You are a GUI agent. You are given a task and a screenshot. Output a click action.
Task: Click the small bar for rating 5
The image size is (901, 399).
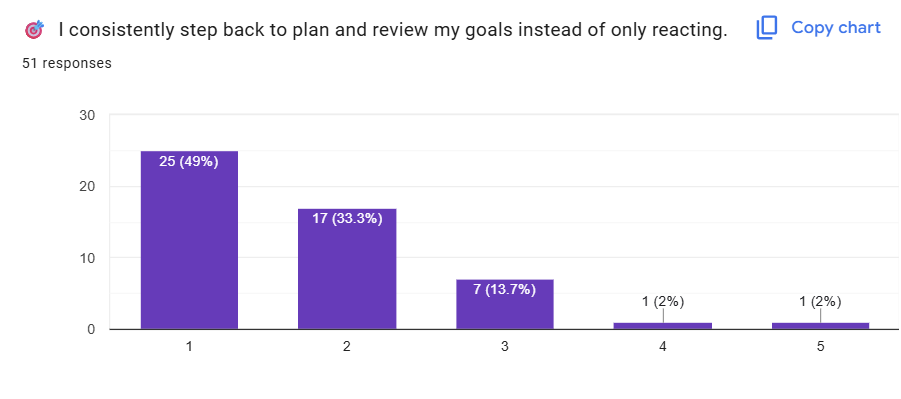(821, 325)
